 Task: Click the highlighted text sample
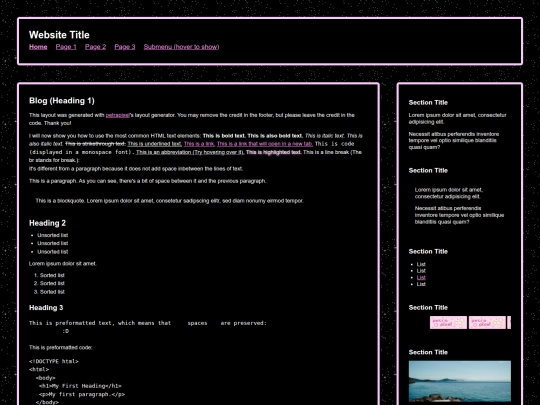[273, 152]
